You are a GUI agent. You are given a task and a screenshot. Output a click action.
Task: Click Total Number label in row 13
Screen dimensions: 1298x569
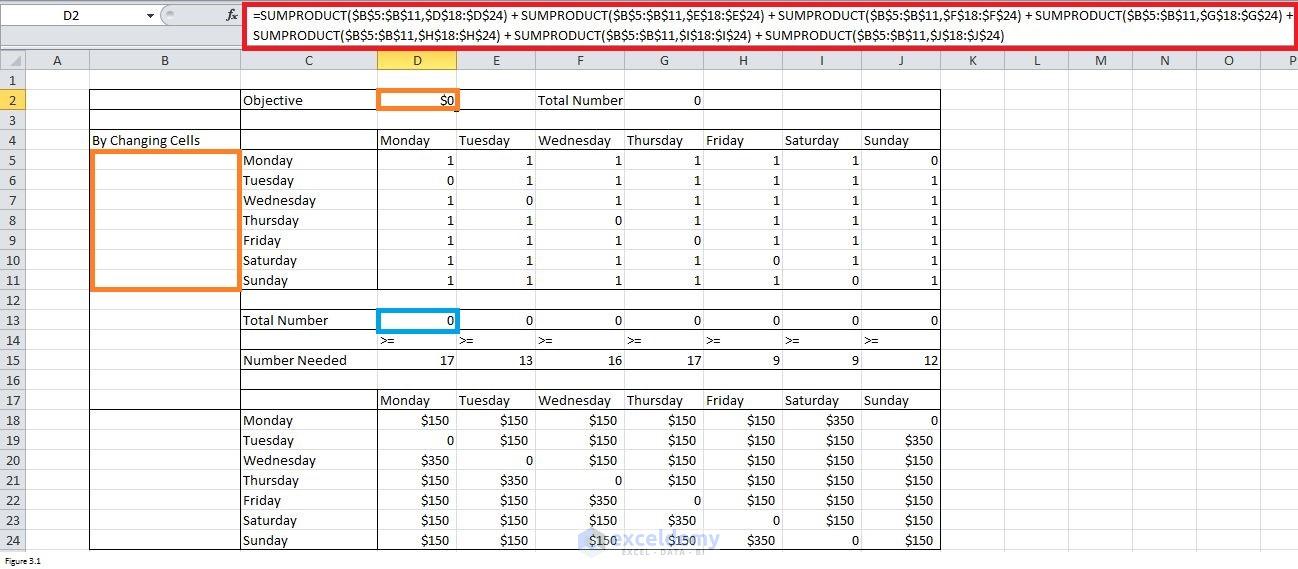(x=309, y=320)
